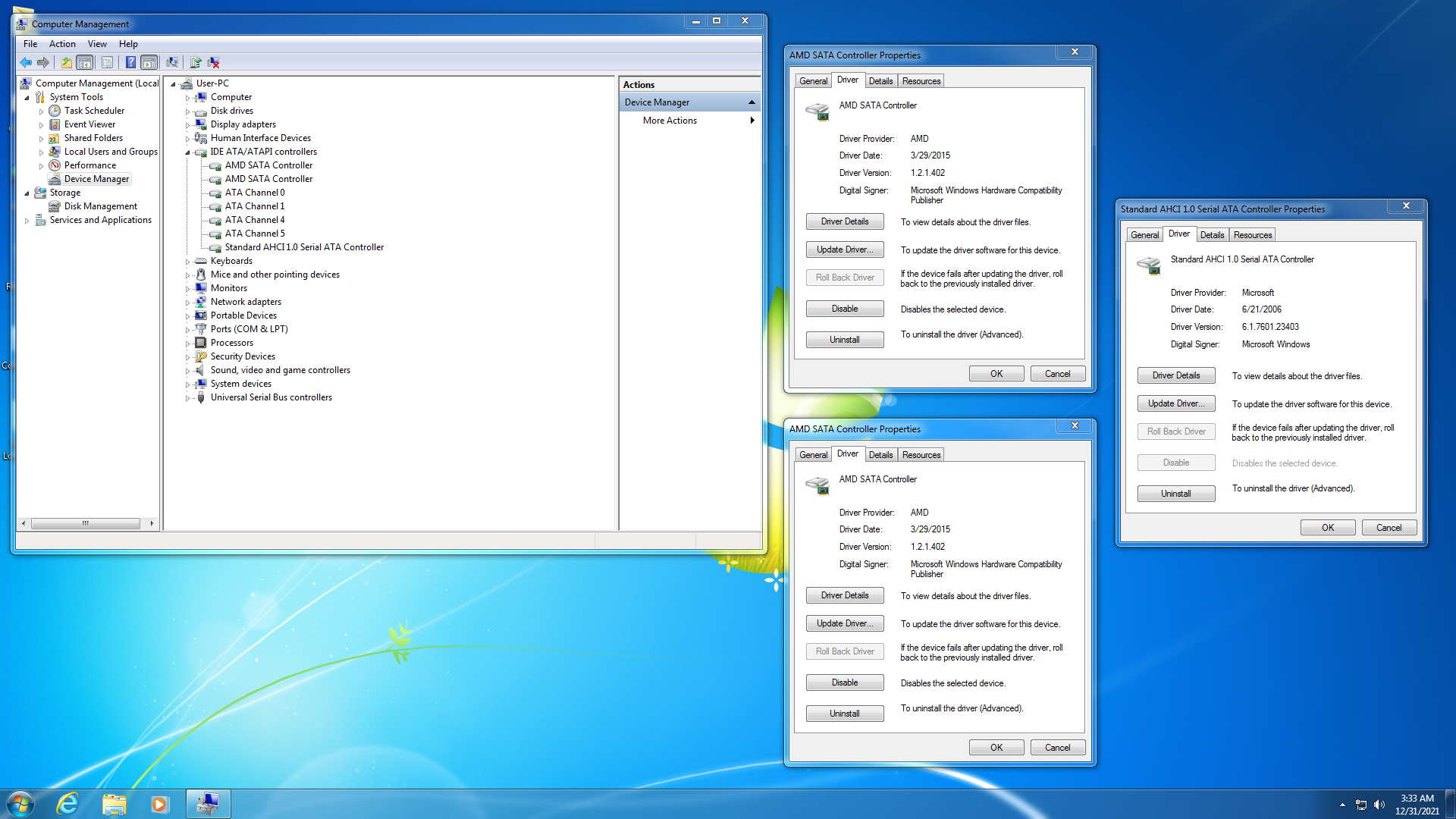The height and width of the screenshot is (819, 1456).
Task: Click Update Driver in Standard AHCI dialog
Action: 1175,403
